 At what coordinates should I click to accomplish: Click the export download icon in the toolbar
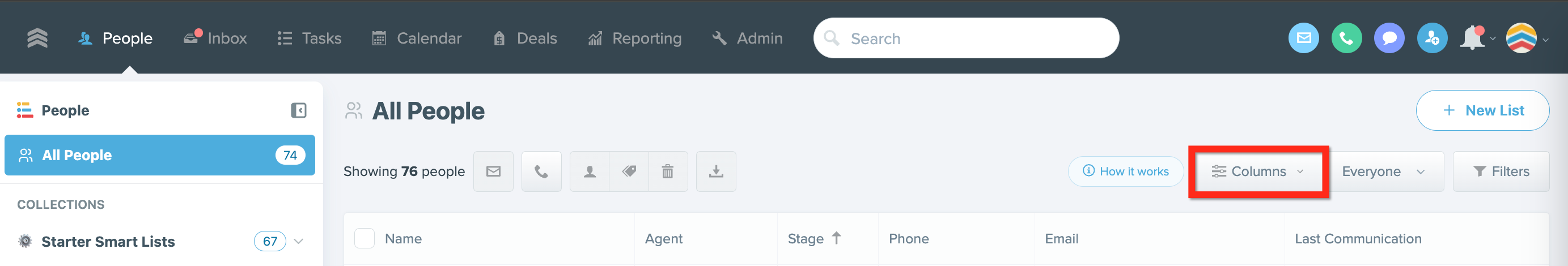[x=716, y=171]
